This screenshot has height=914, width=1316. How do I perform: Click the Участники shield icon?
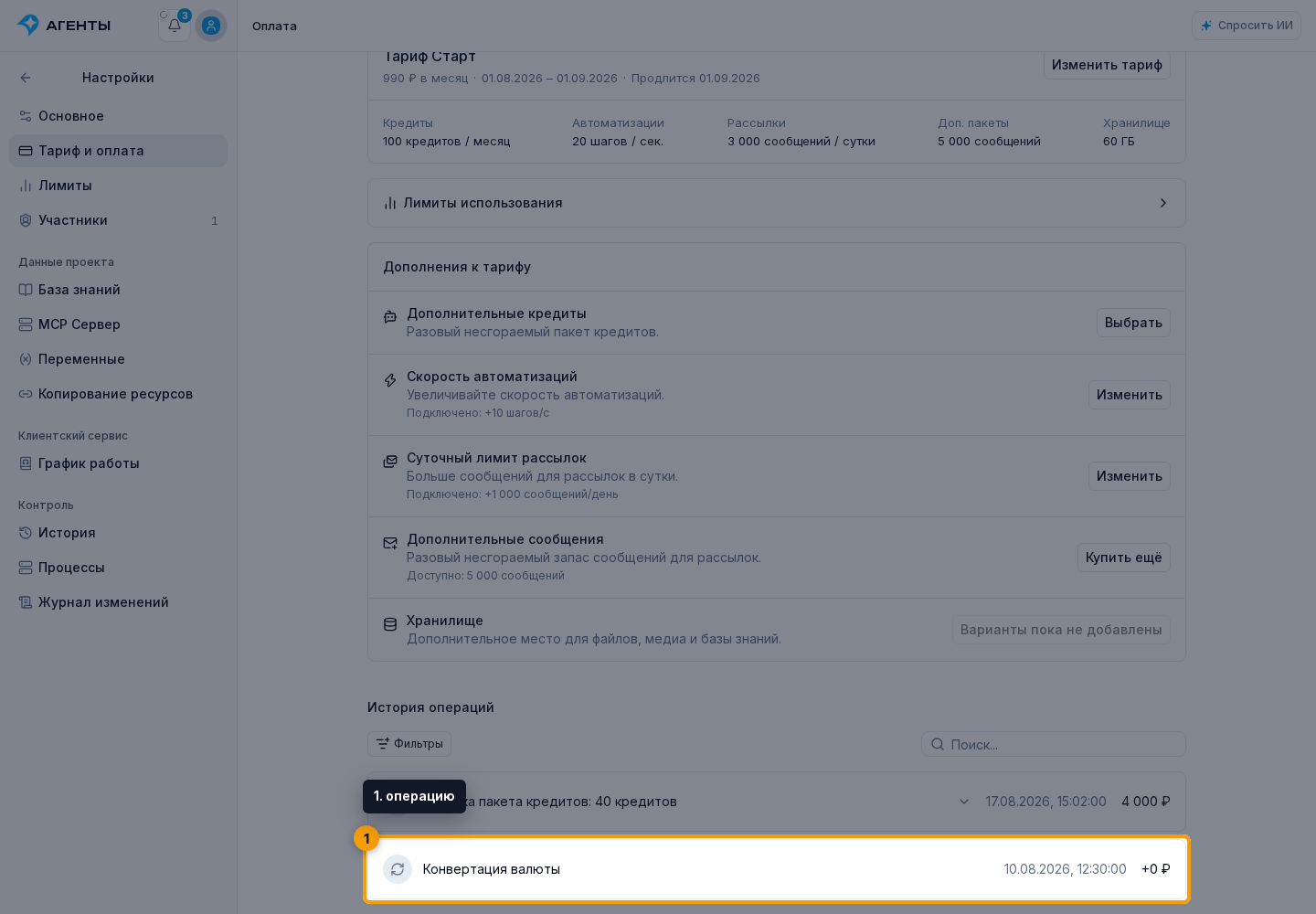point(26,220)
